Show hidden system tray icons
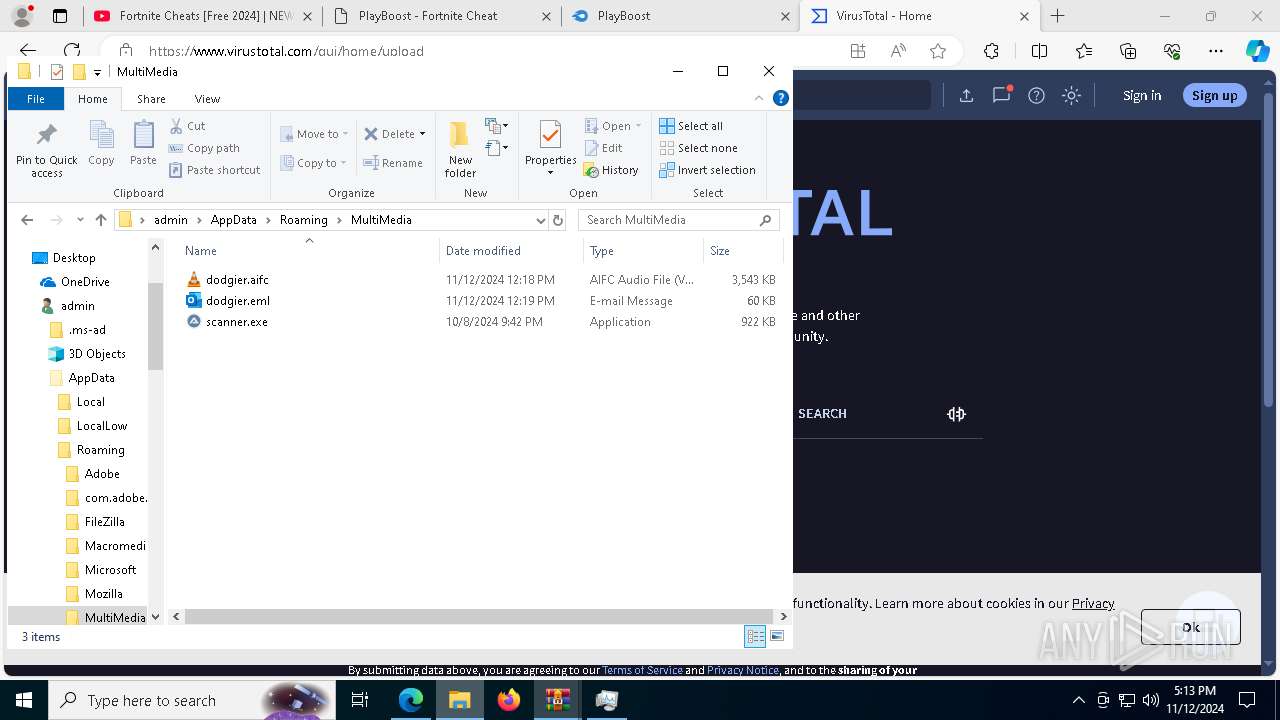The image size is (1280, 720). [1078, 700]
